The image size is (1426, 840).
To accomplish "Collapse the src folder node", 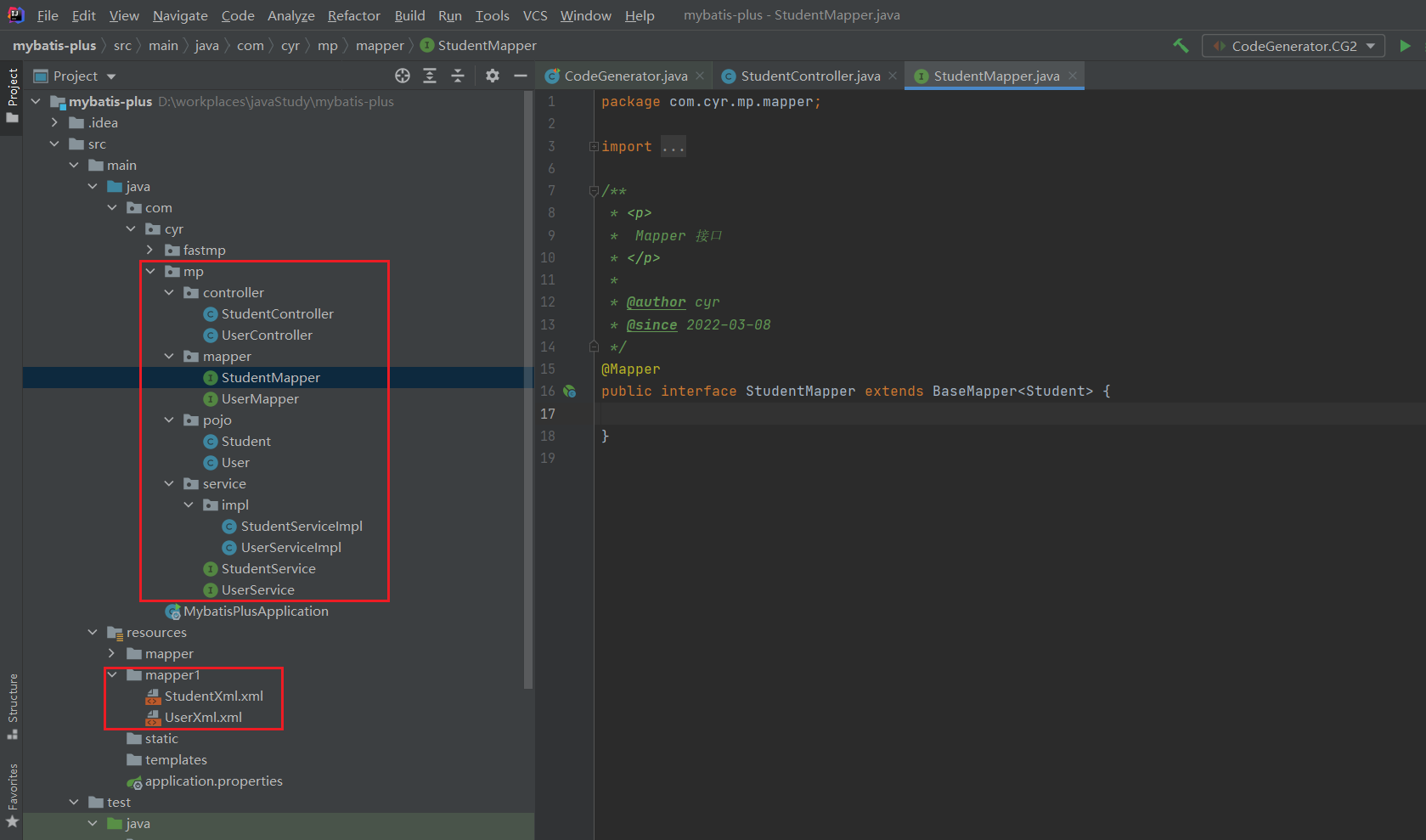I will point(55,144).
